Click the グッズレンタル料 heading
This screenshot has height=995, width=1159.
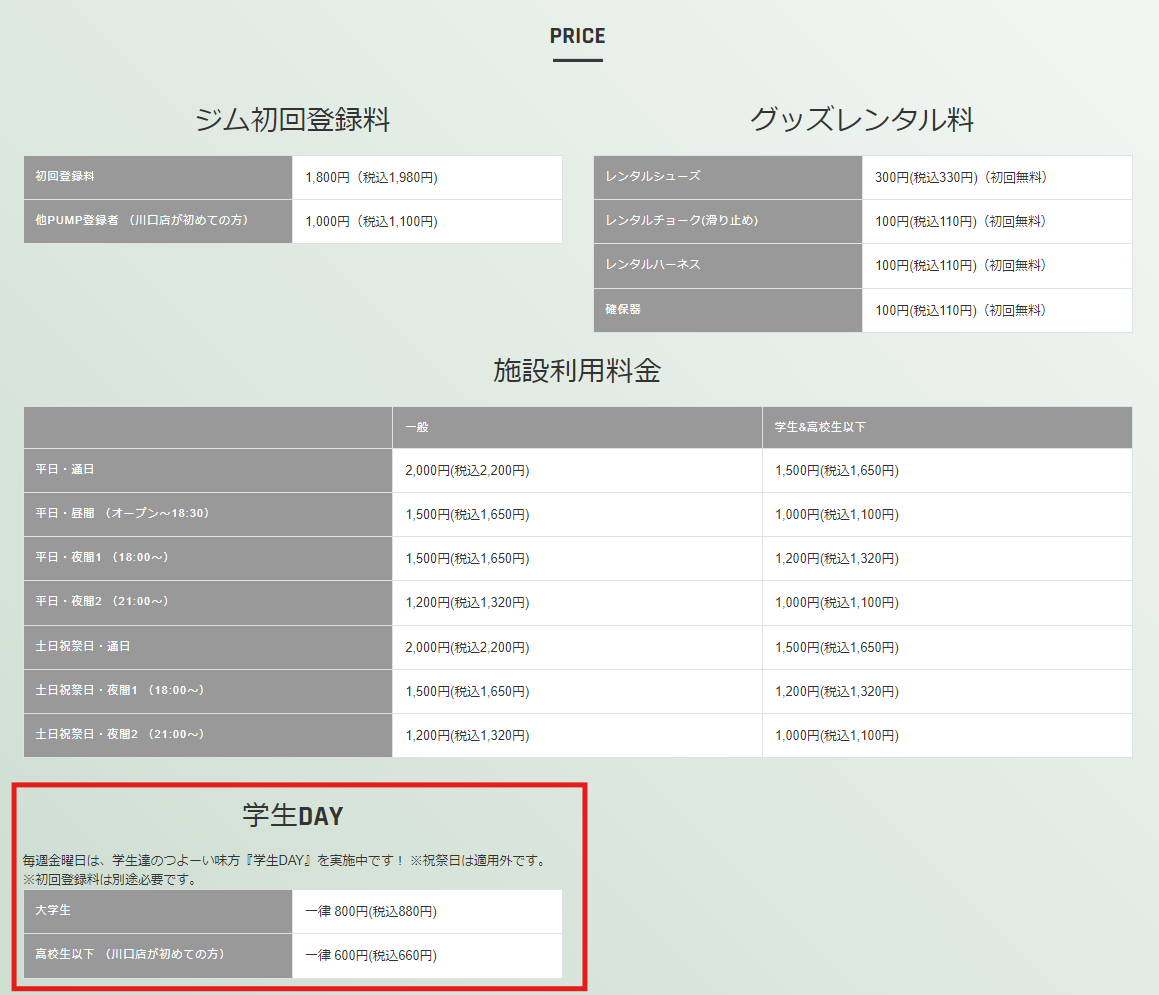tap(861, 121)
